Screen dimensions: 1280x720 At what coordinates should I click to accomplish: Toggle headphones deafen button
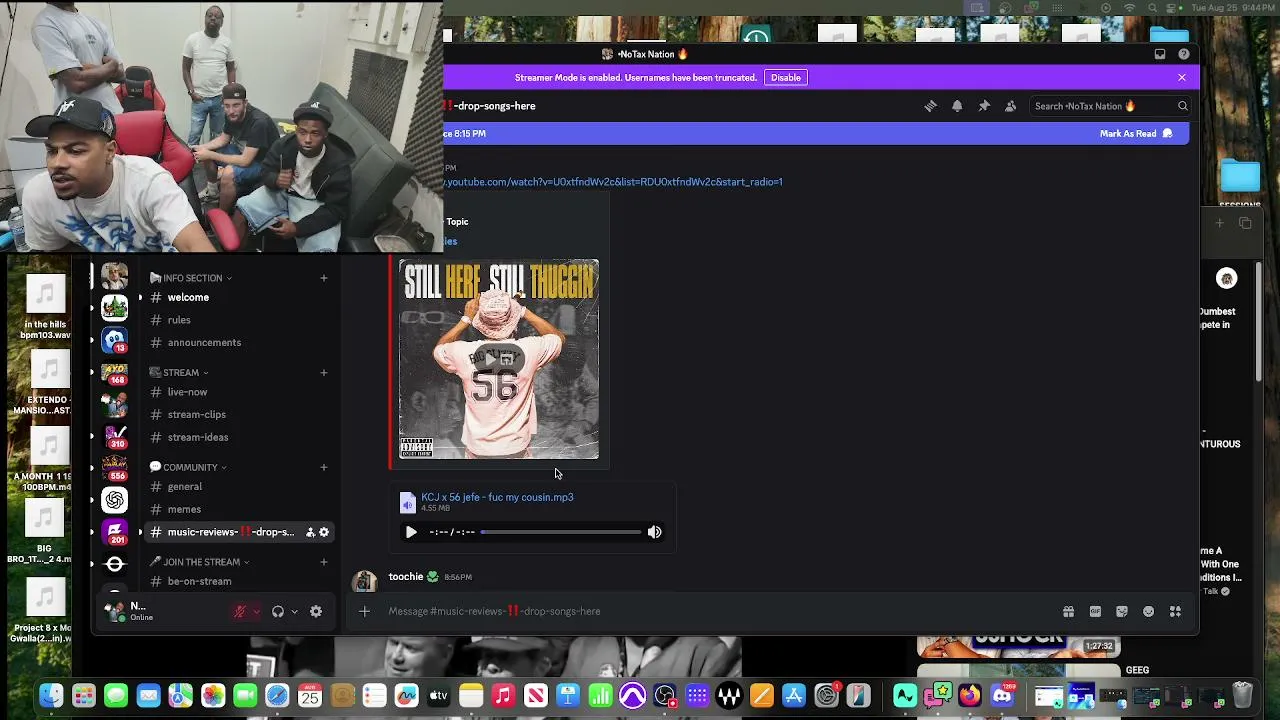(278, 611)
